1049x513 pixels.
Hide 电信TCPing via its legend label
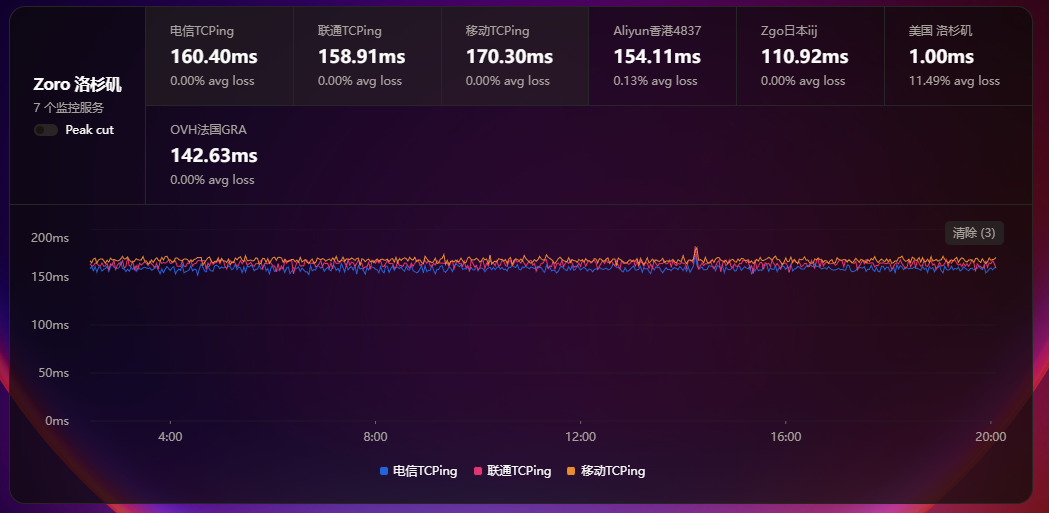pyautogui.click(x=425, y=471)
